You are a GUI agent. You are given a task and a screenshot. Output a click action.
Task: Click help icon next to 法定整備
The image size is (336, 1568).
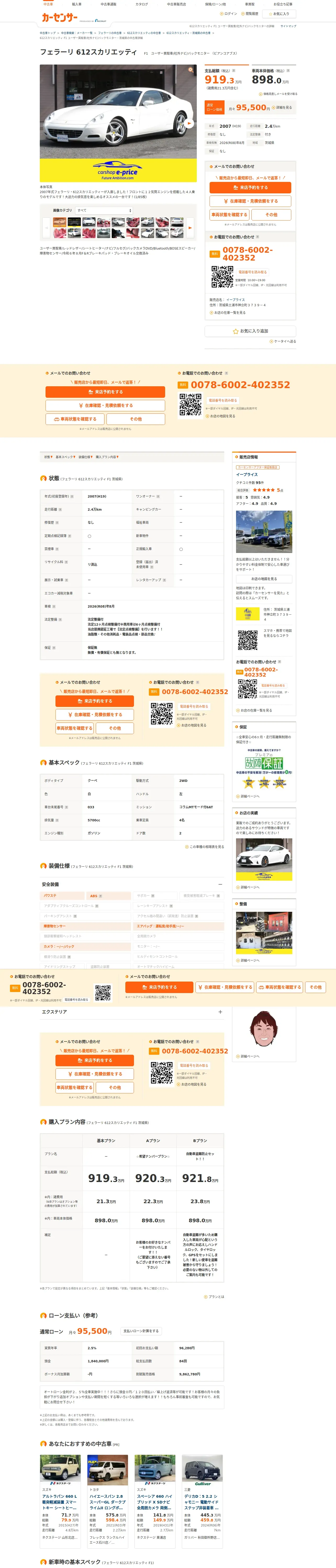(60, 620)
